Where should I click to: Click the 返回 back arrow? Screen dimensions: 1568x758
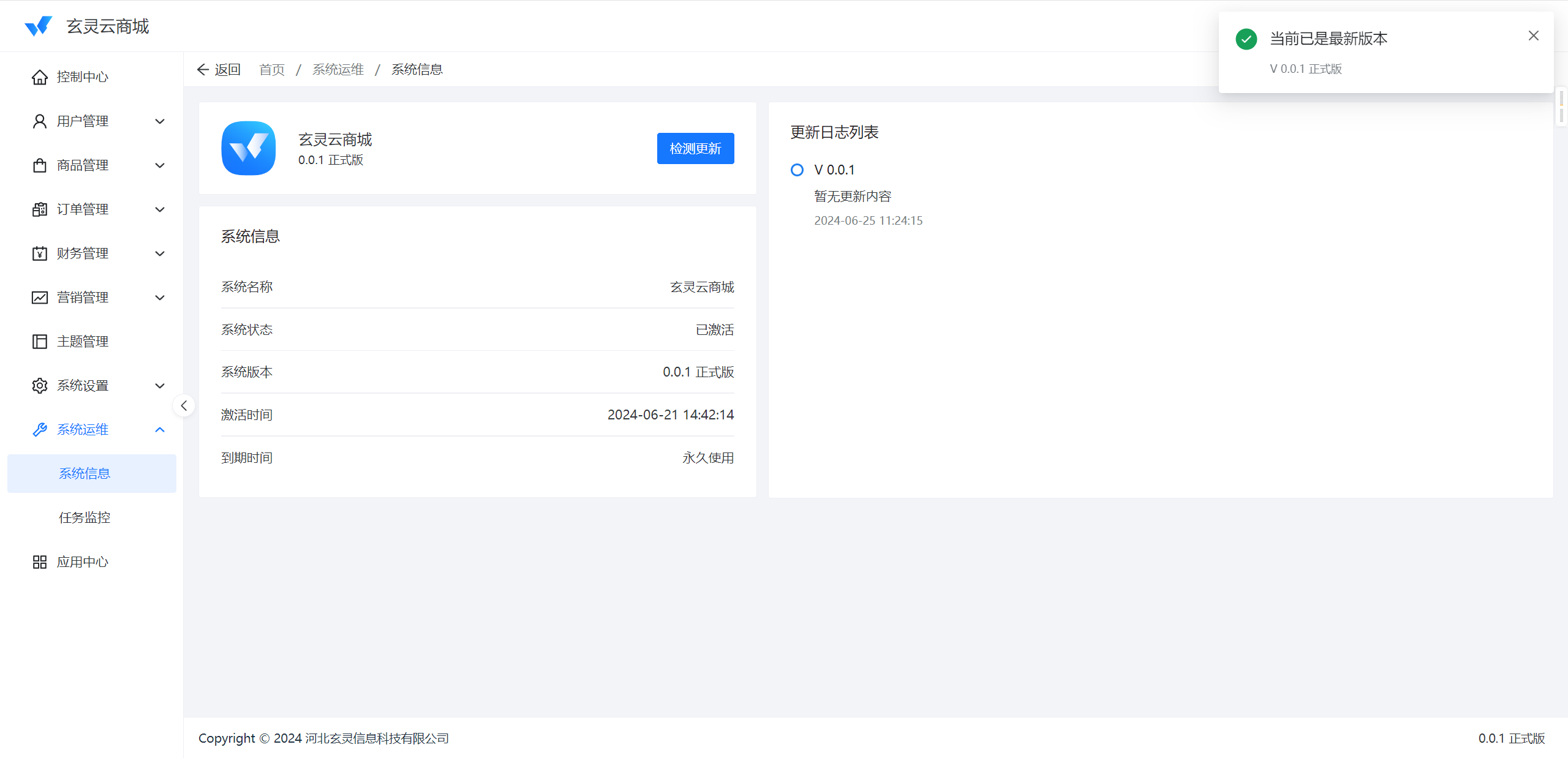(203, 70)
